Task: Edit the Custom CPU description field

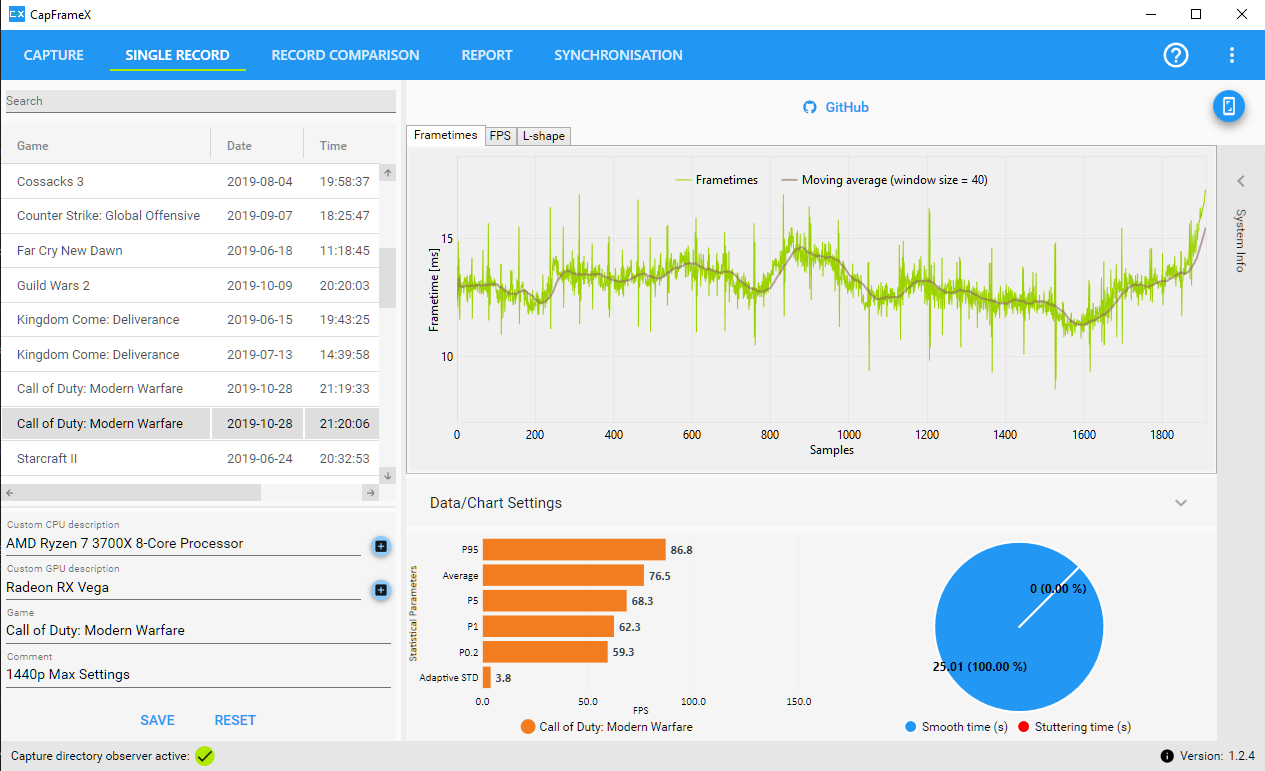Action: point(183,544)
